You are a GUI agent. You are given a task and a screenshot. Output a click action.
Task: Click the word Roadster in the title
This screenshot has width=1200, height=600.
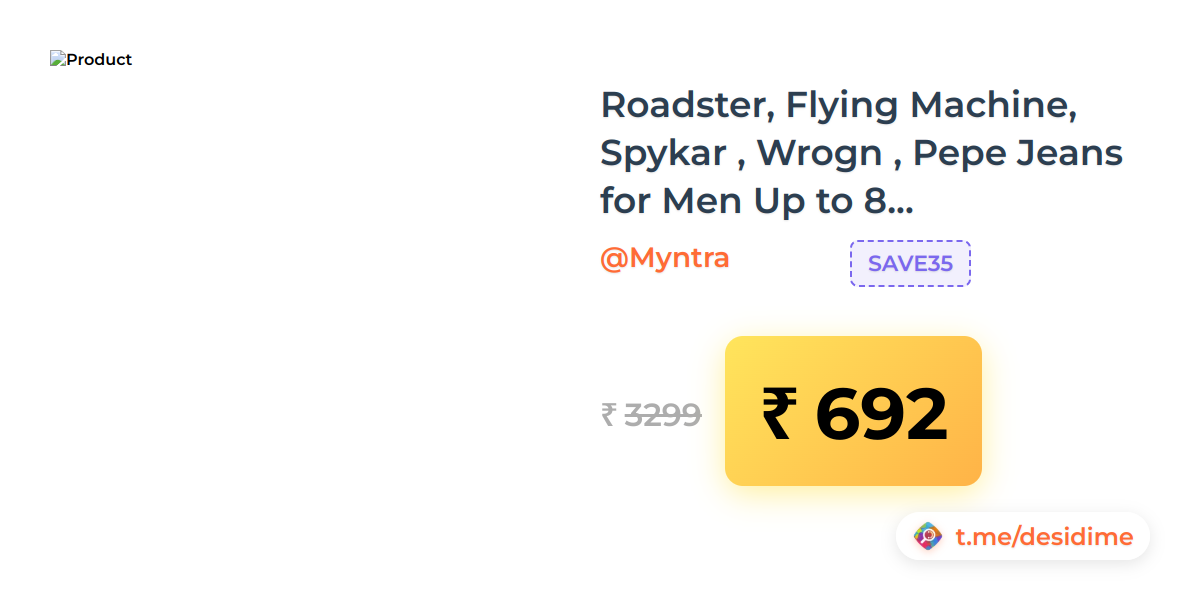coord(687,105)
